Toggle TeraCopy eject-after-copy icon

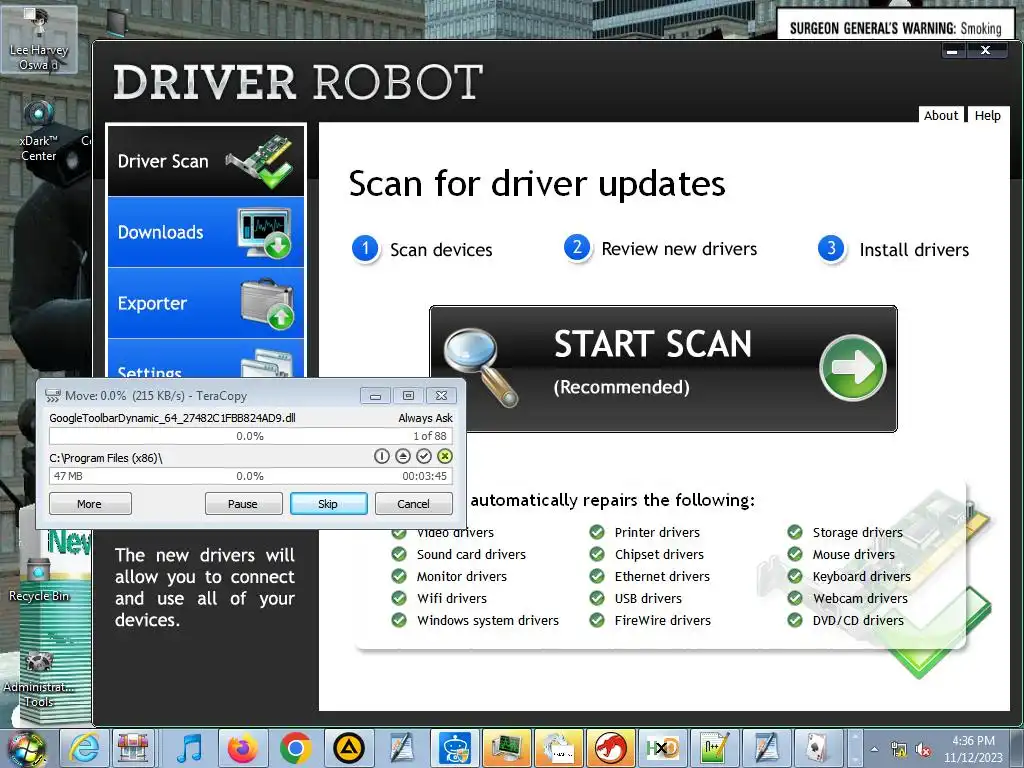click(x=403, y=456)
